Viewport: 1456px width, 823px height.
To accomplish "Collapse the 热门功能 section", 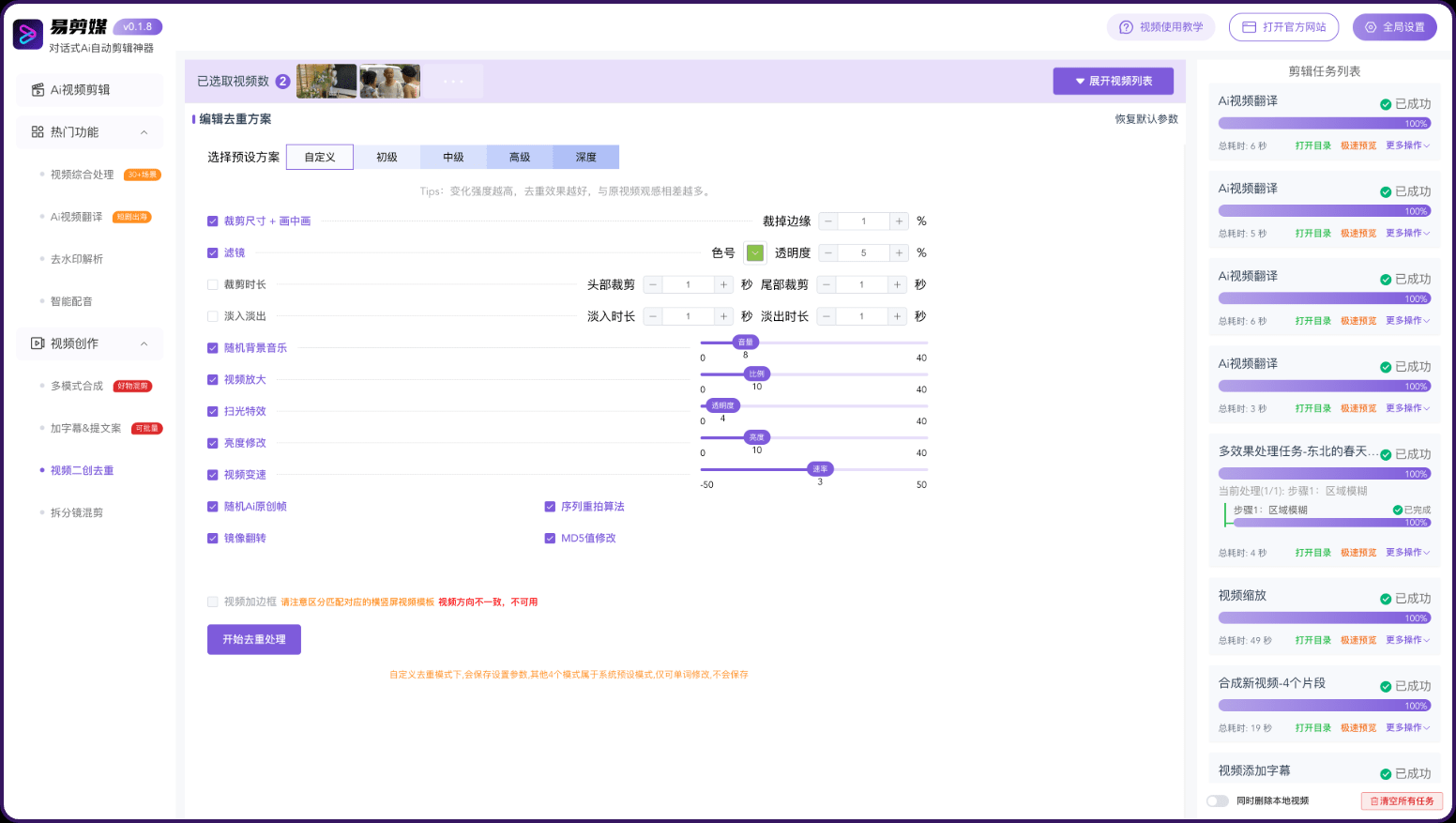I will pos(89,132).
